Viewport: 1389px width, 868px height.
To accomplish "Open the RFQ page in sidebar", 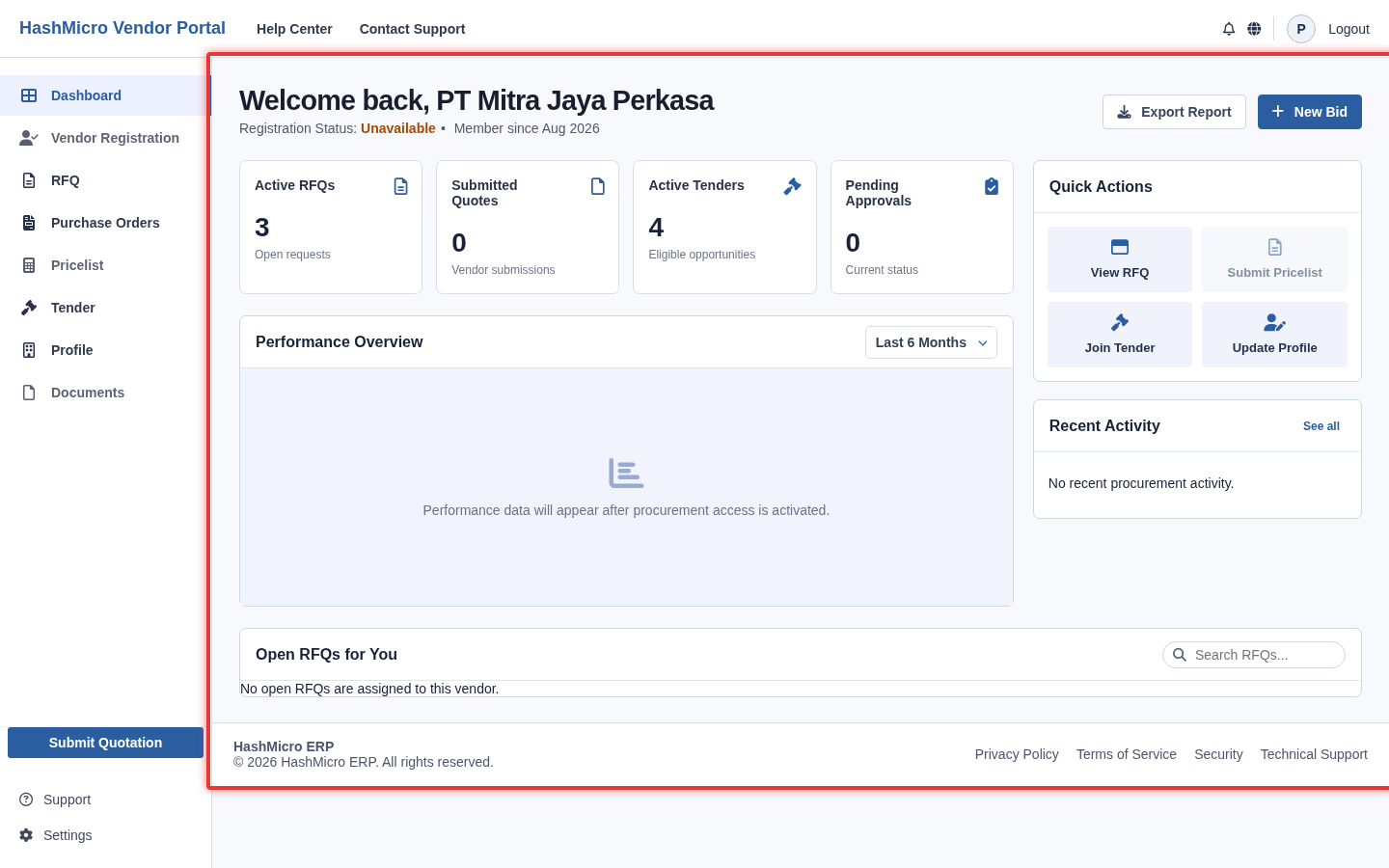I will (105, 180).
